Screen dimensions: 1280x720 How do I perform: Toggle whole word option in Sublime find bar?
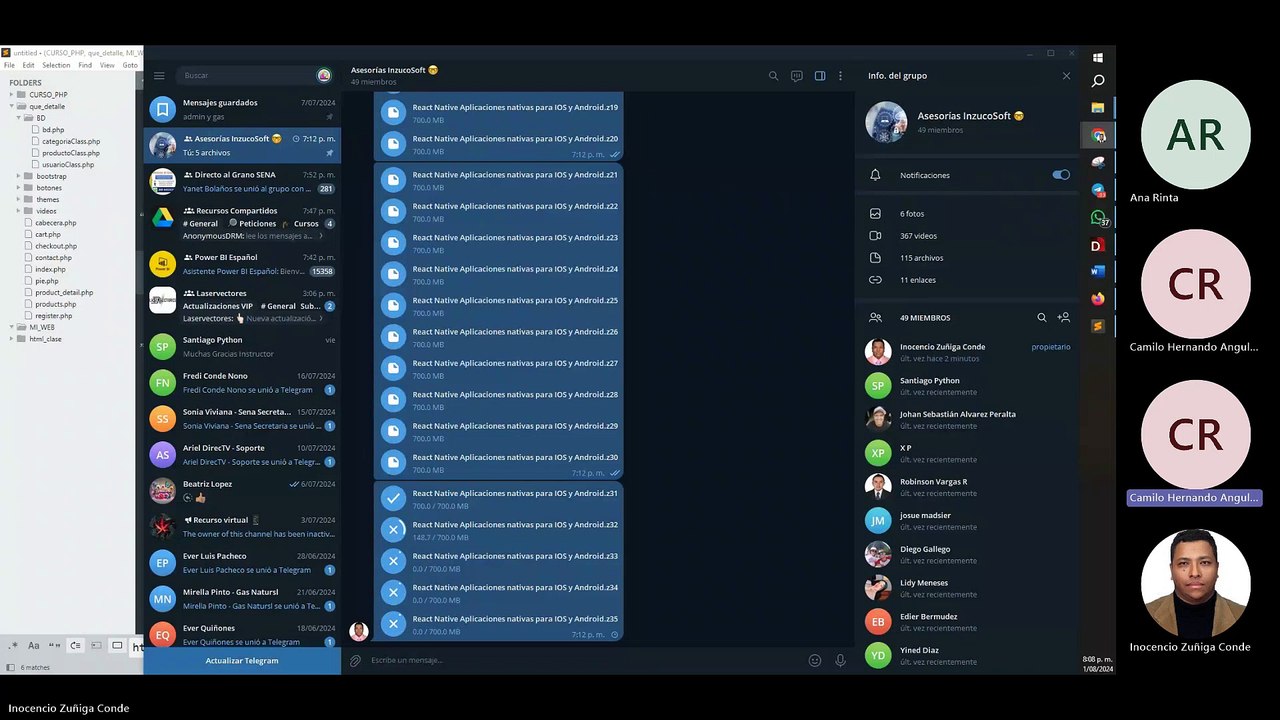[x=54, y=646]
